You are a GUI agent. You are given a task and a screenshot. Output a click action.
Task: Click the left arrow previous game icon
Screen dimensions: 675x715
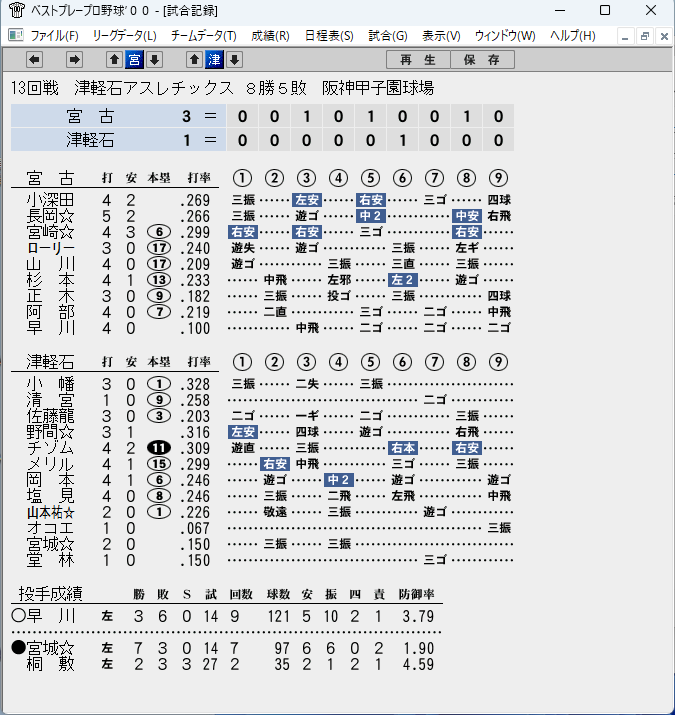click(x=35, y=59)
